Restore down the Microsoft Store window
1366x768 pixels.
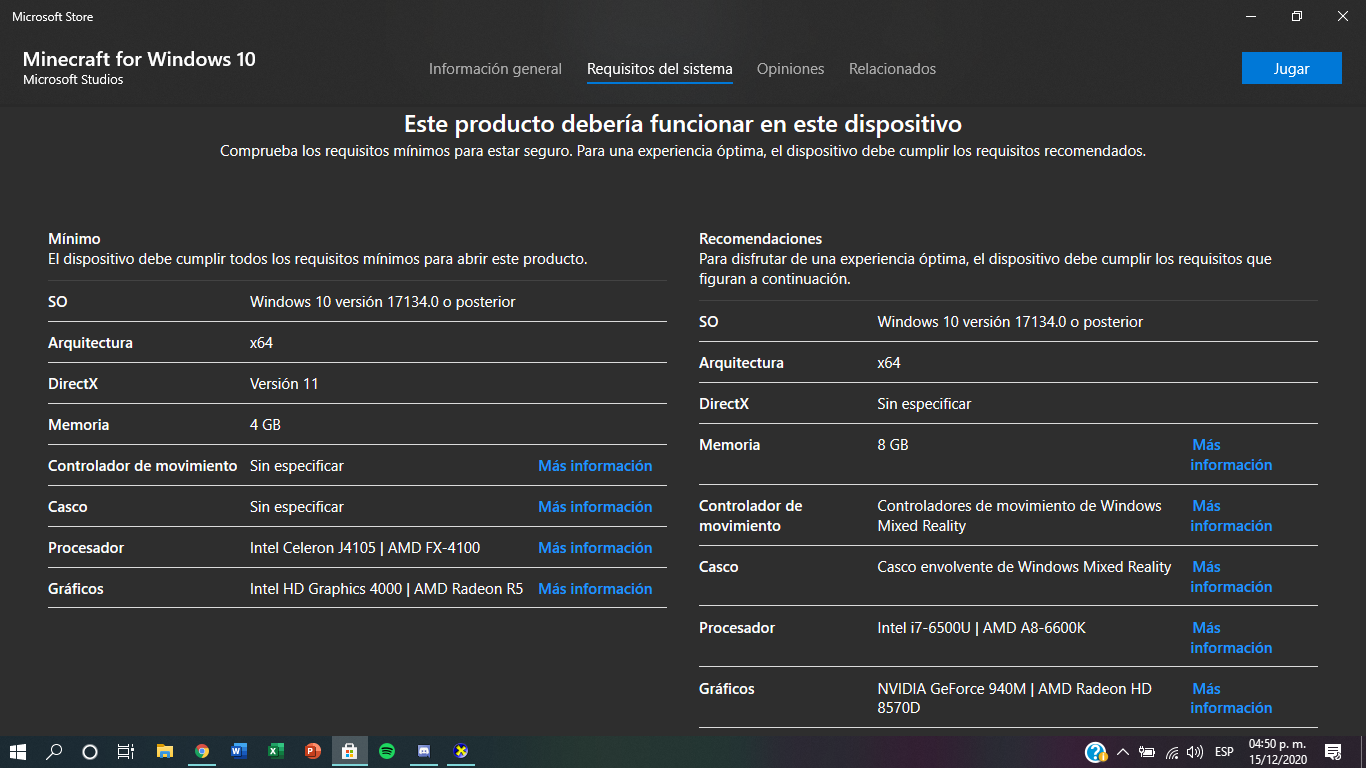tap(1297, 16)
